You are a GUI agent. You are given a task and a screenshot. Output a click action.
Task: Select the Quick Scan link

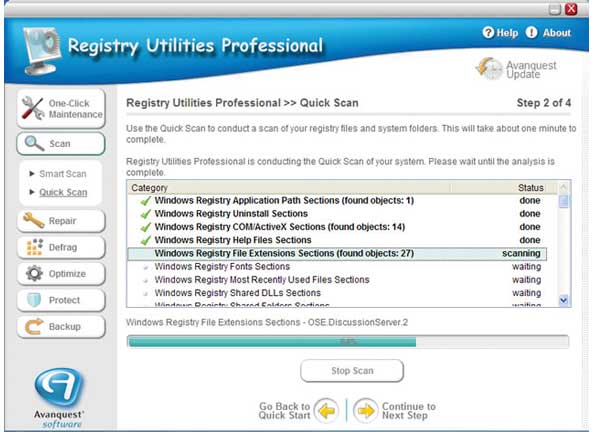63,192
